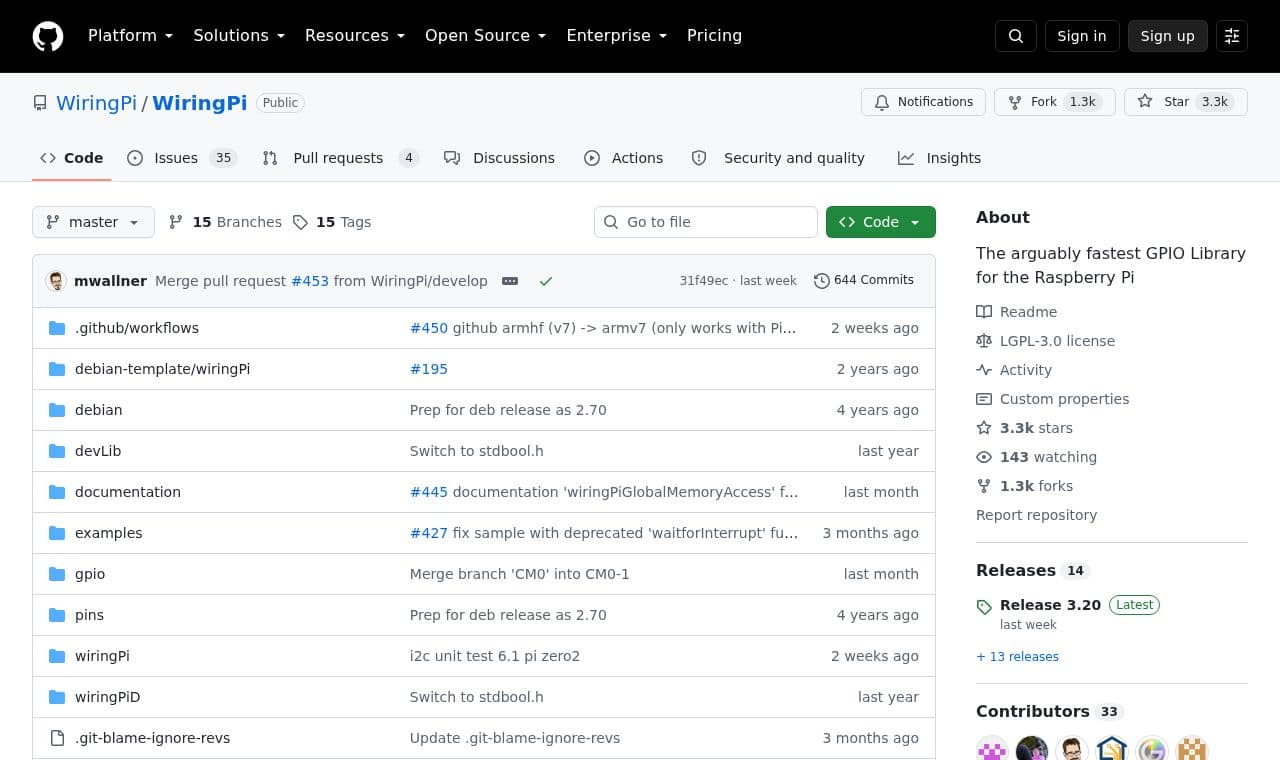Open the LGPL-3.0 license link
Screen dimensions: 1280x760
coord(1046,341)
